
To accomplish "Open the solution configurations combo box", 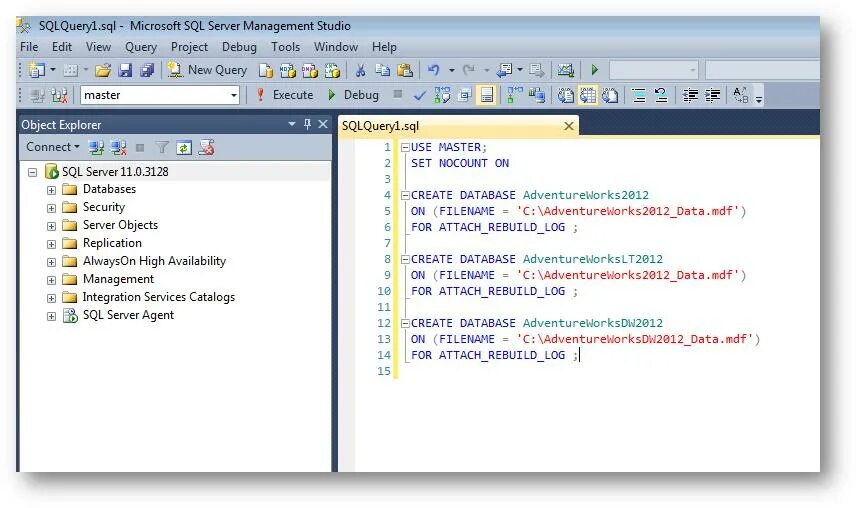I will point(653,70).
